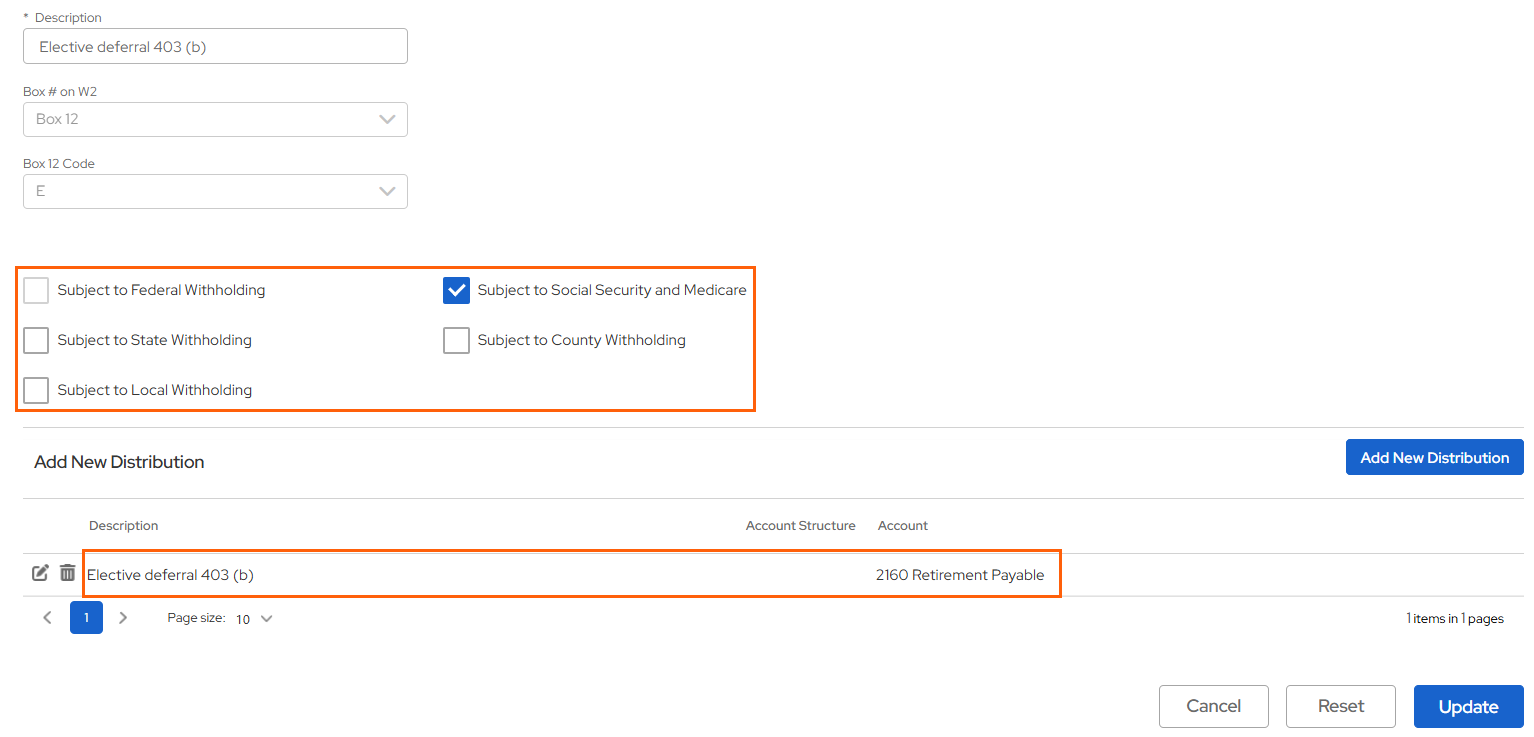
Task: Click the edit distribution pencil icon
Action: [x=40, y=573]
